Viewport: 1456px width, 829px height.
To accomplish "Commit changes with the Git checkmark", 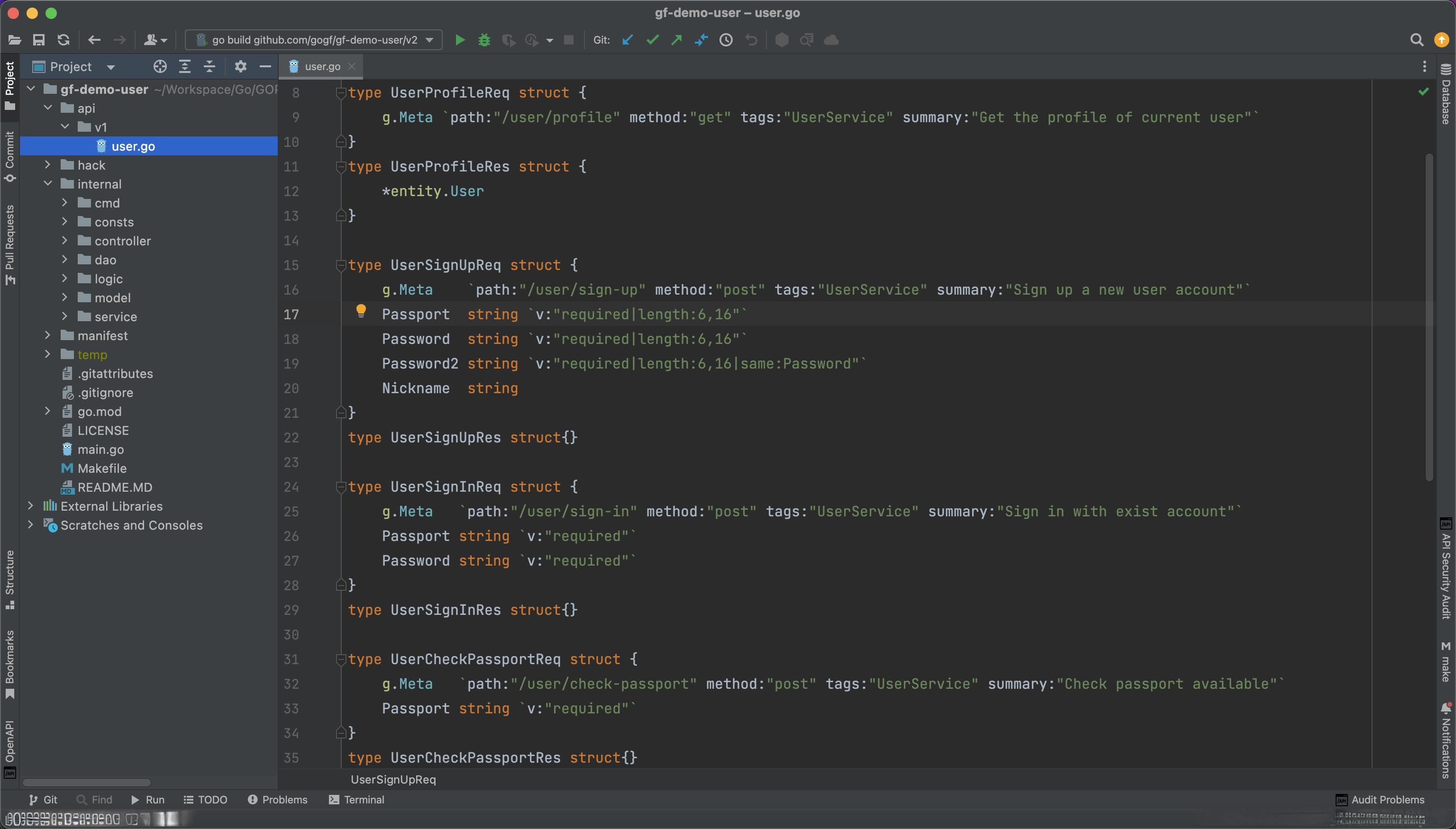I will (x=652, y=40).
